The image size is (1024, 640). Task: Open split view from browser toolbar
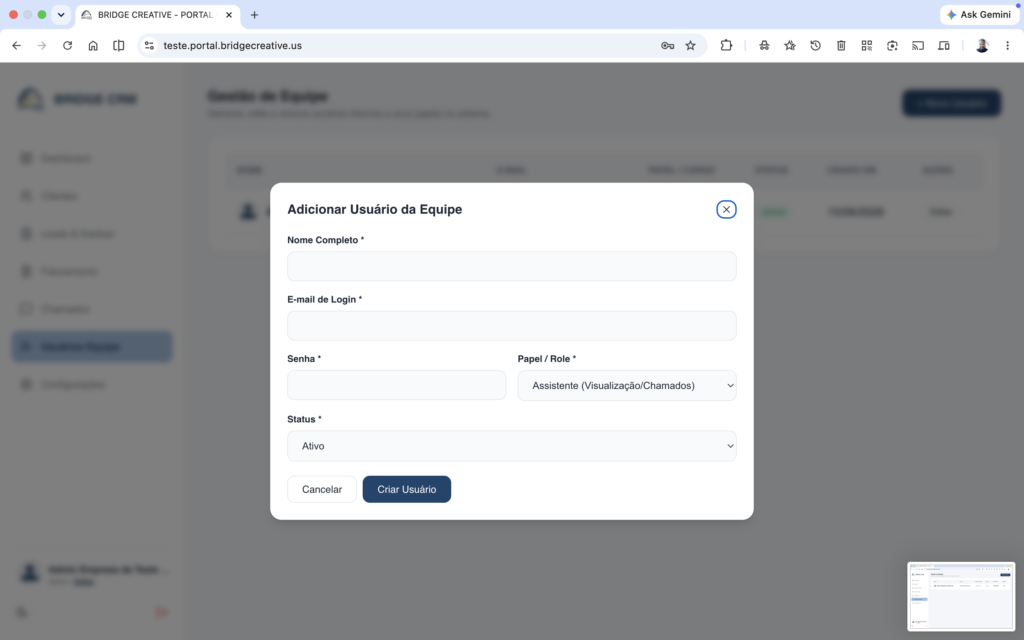pos(119,46)
